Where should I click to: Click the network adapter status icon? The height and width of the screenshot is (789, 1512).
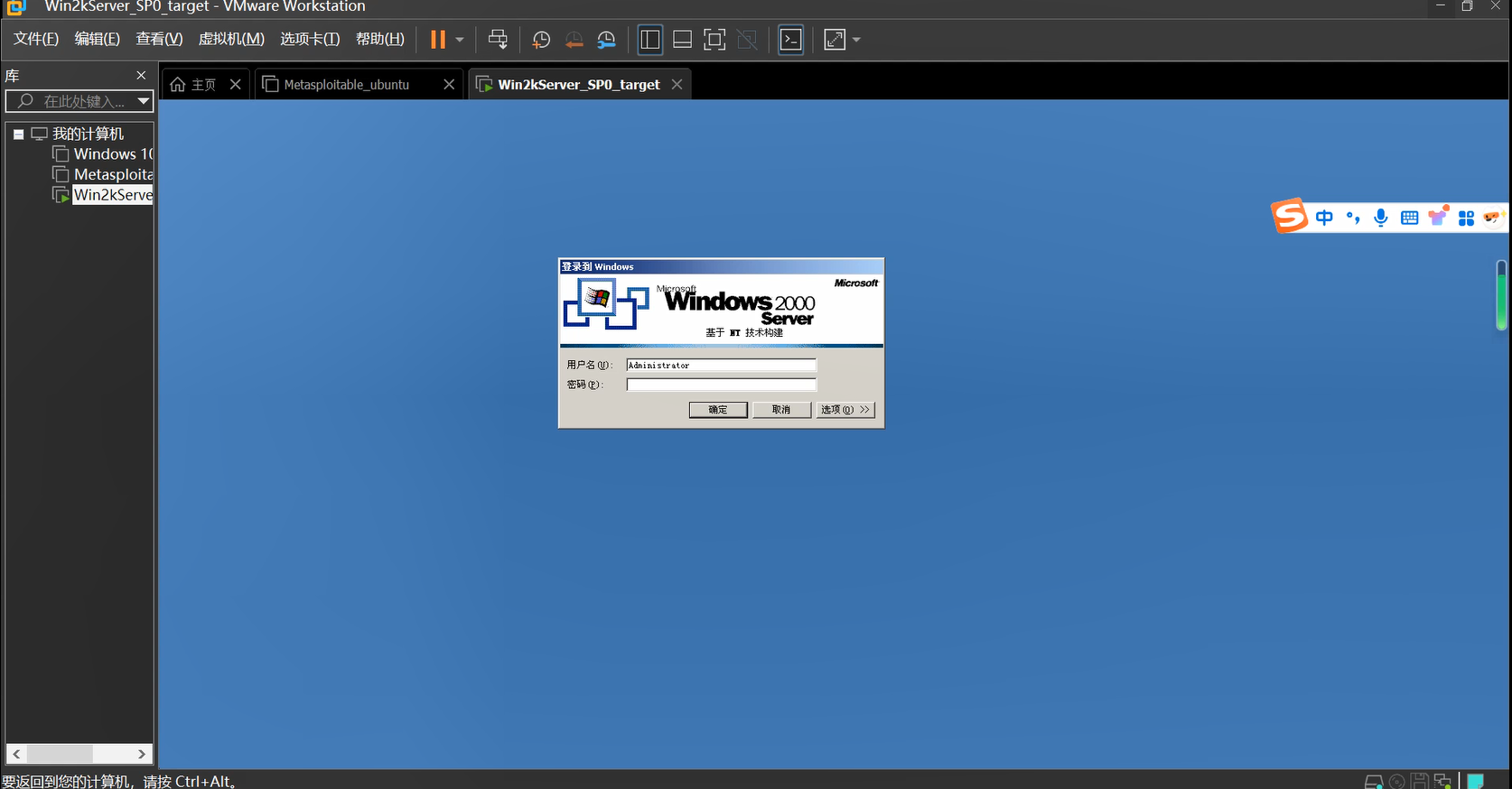(x=1442, y=782)
